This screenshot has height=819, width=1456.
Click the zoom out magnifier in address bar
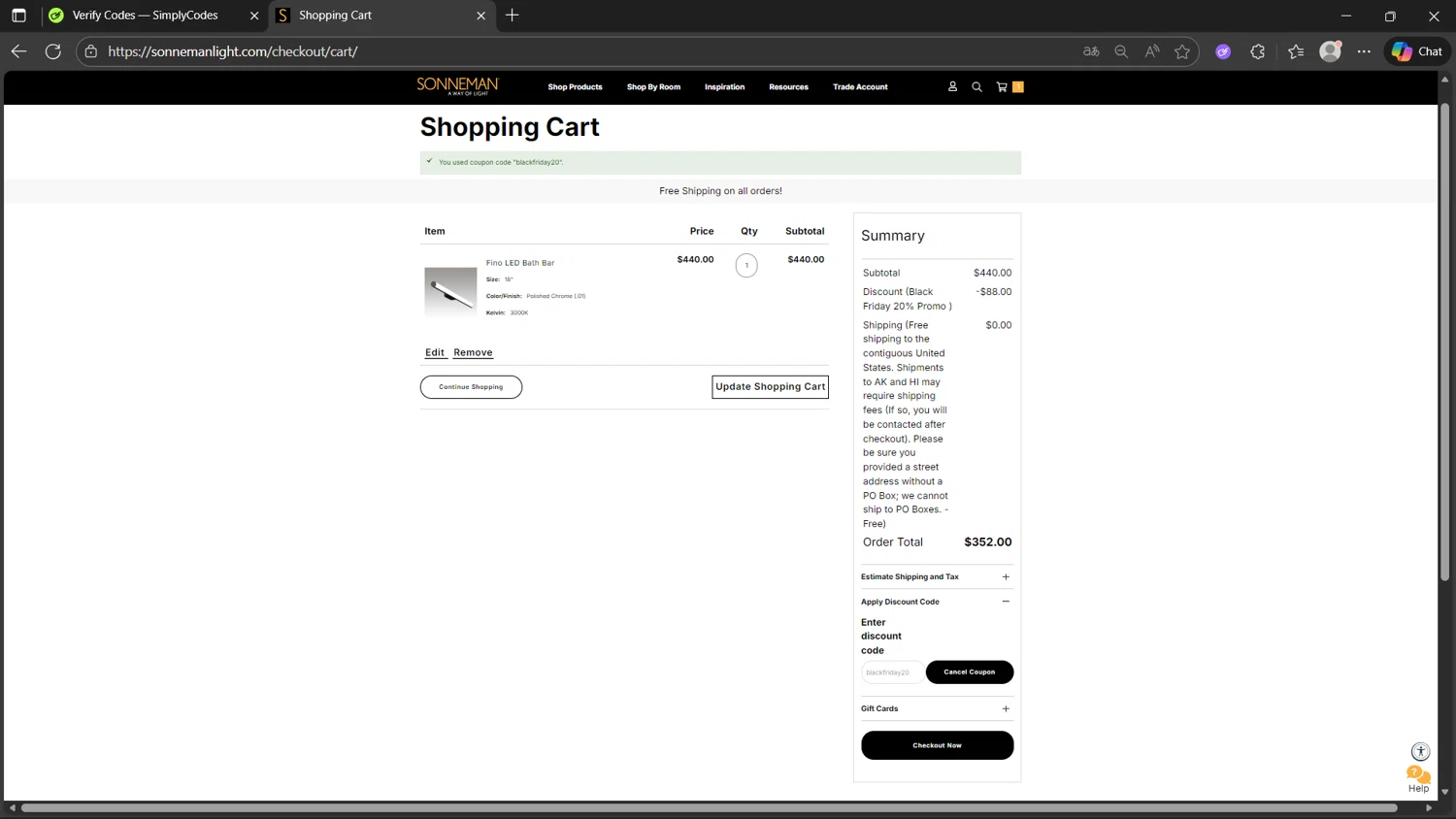(x=1121, y=51)
